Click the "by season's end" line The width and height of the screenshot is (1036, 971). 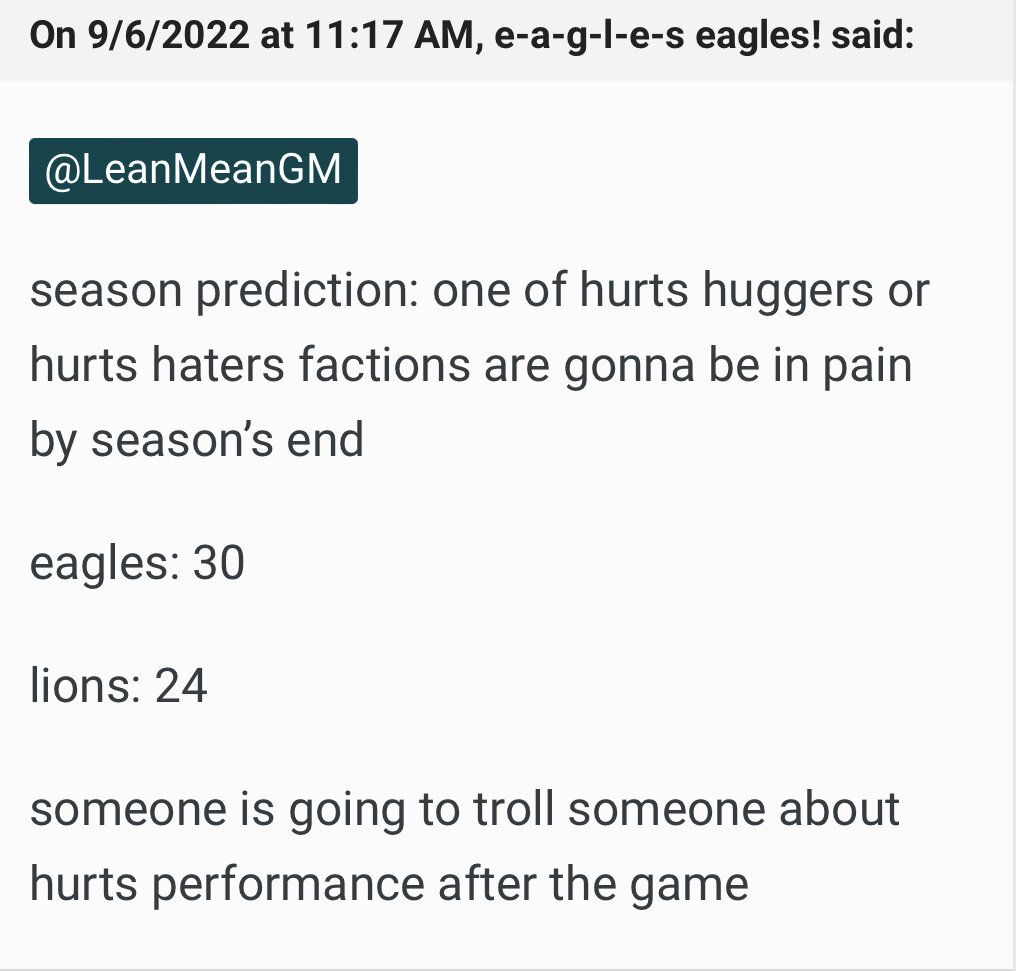coord(197,440)
